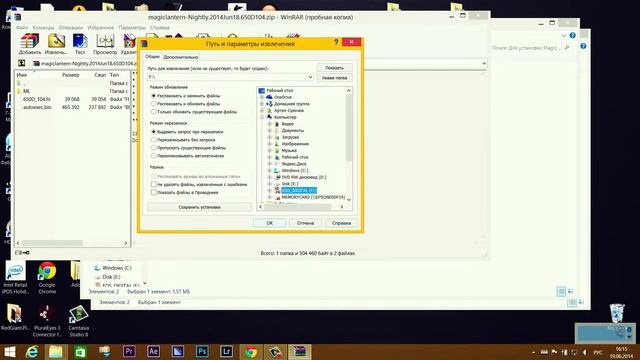The image size is (640, 360).
Task: Open Internet Explorer from the taskbar
Action: (x=32, y=352)
